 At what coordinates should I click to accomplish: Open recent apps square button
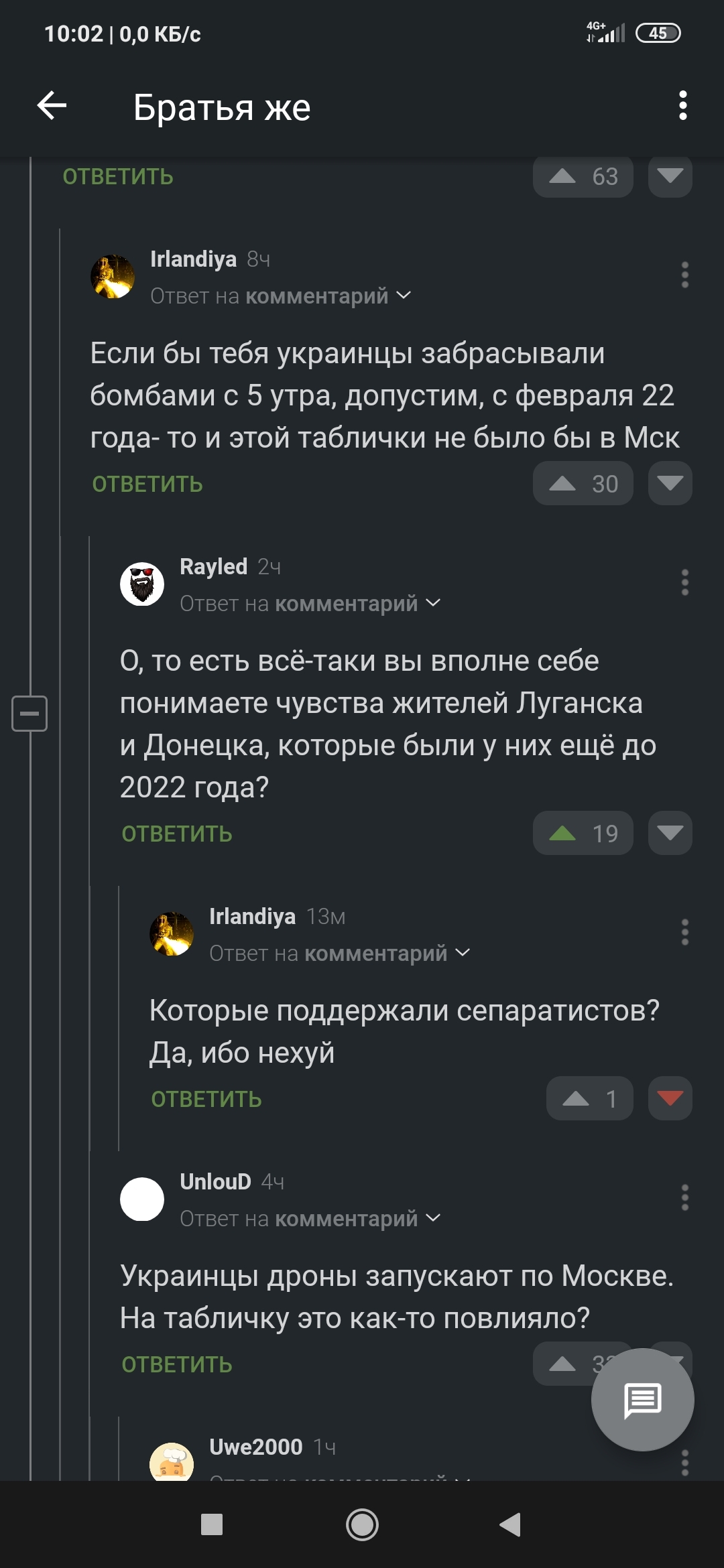pyautogui.click(x=212, y=1524)
